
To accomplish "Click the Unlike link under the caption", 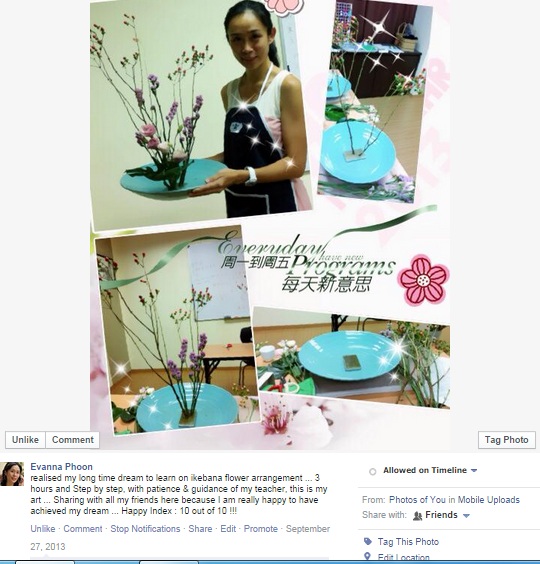I will 43,529.
